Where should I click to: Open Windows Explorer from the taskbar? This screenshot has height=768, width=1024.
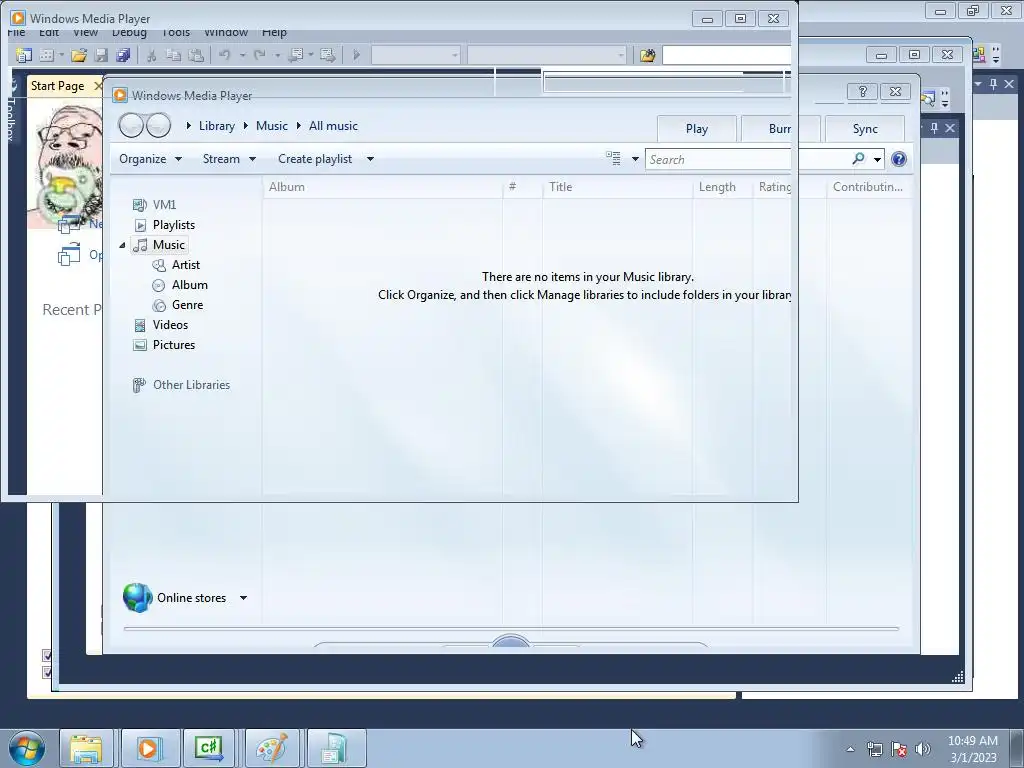pyautogui.click(x=86, y=748)
